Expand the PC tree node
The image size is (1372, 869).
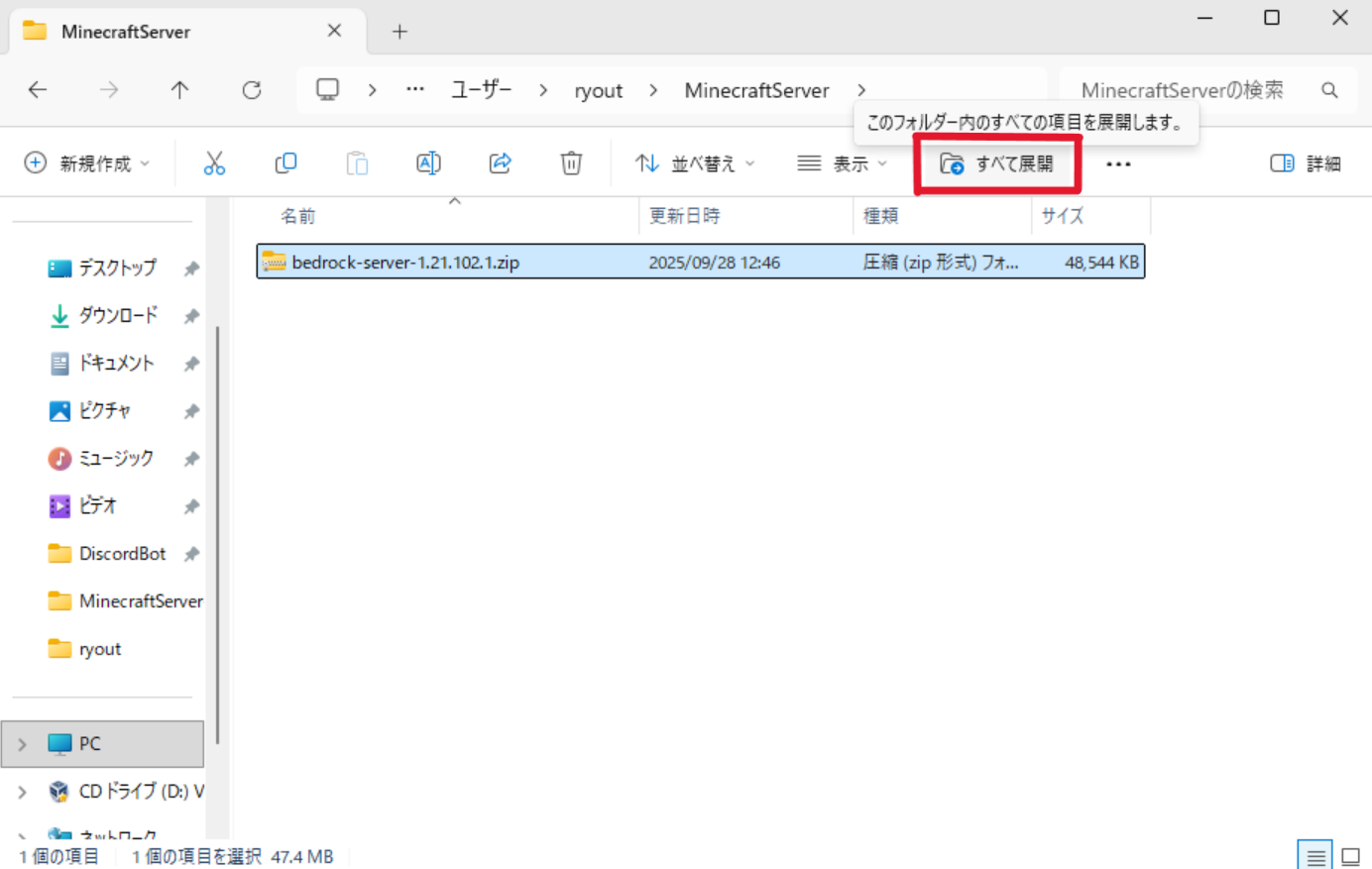pos(23,744)
